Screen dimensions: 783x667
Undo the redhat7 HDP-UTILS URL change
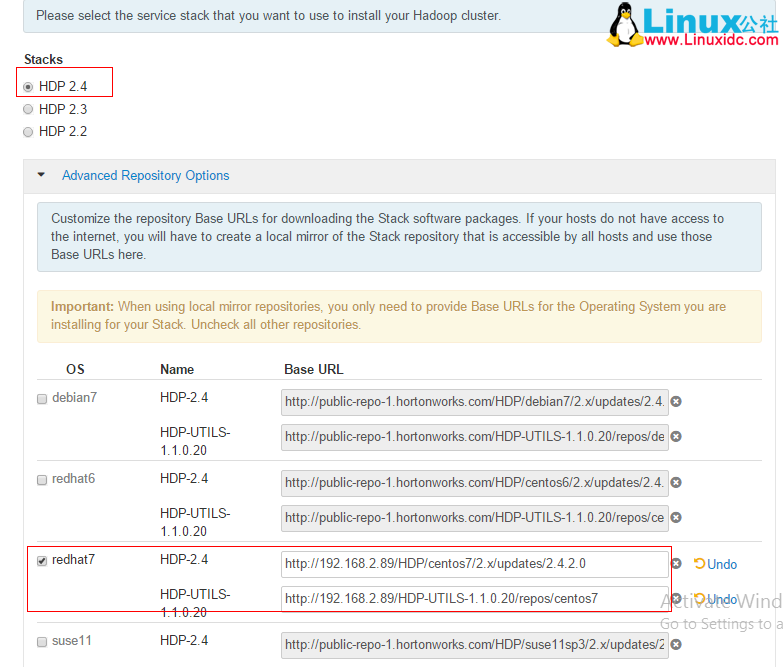[x=715, y=599]
